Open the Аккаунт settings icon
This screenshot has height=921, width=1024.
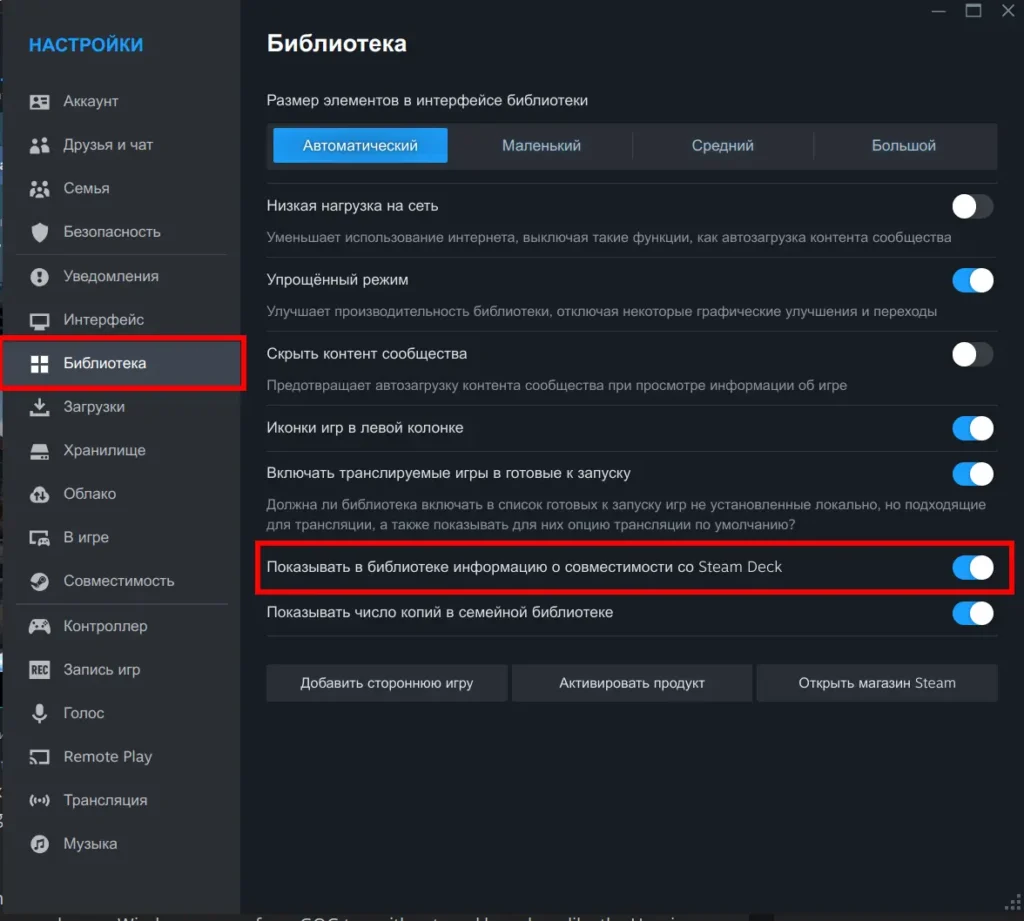[39, 101]
